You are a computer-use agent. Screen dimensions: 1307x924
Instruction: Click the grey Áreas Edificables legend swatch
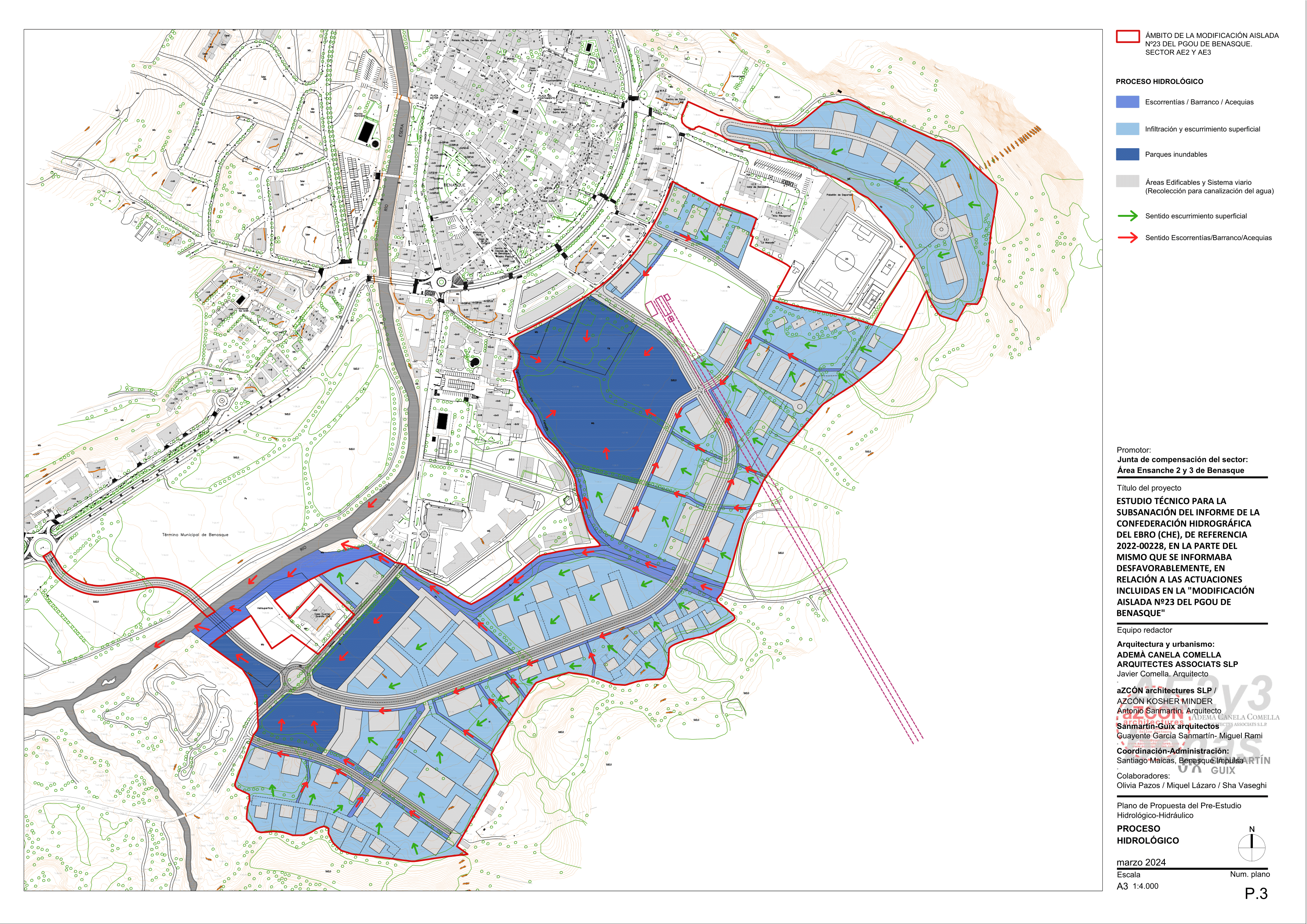(x=1127, y=181)
